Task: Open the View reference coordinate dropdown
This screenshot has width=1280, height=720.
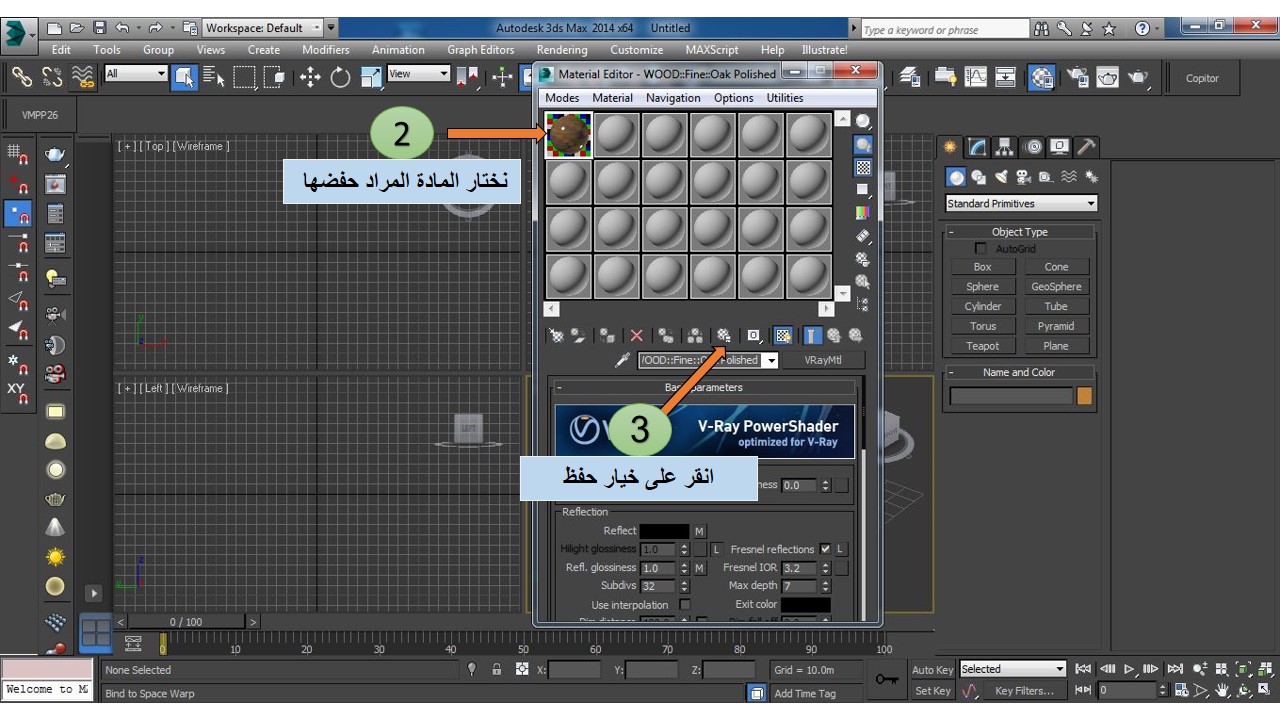Action: tap(419, 74)
